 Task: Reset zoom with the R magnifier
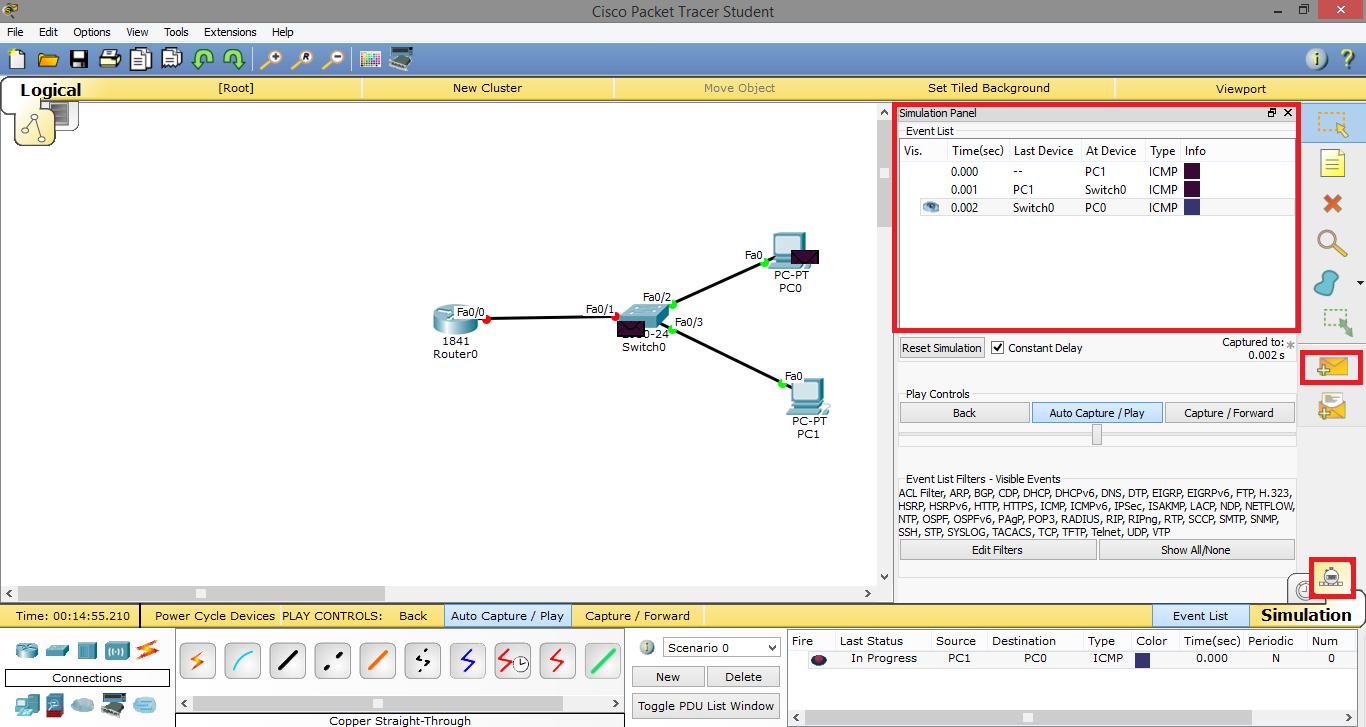coord(302,59)
